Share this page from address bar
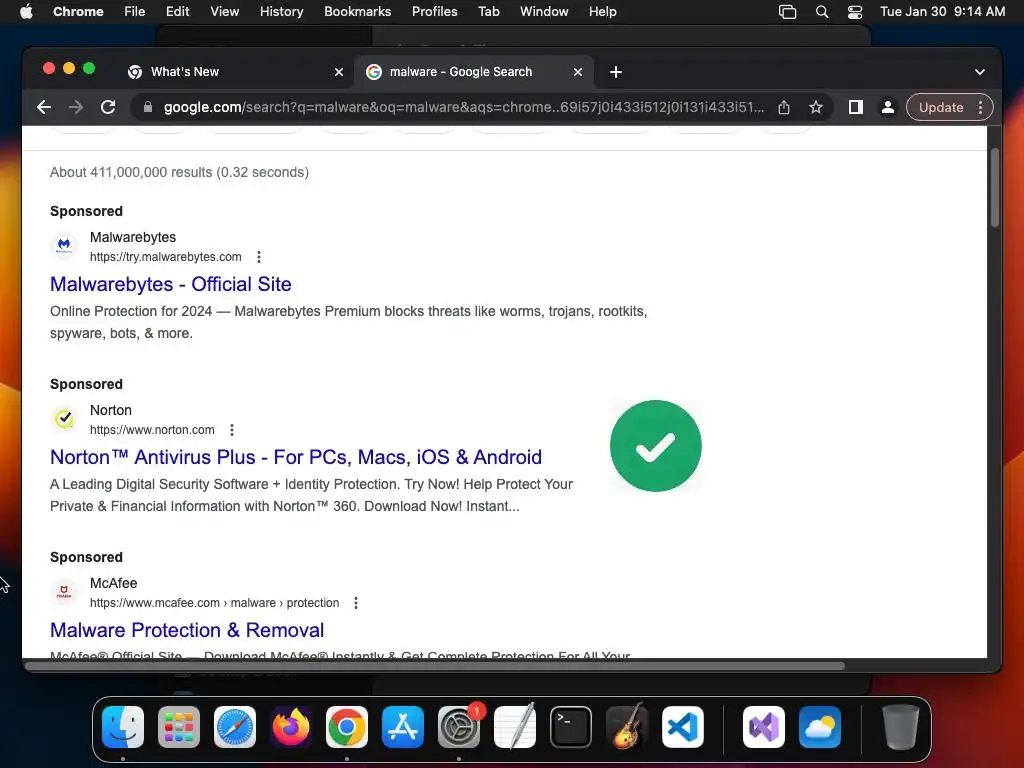Image resolution: width=1024 pixels, height=768 pixels. click(x=784, y=107)
